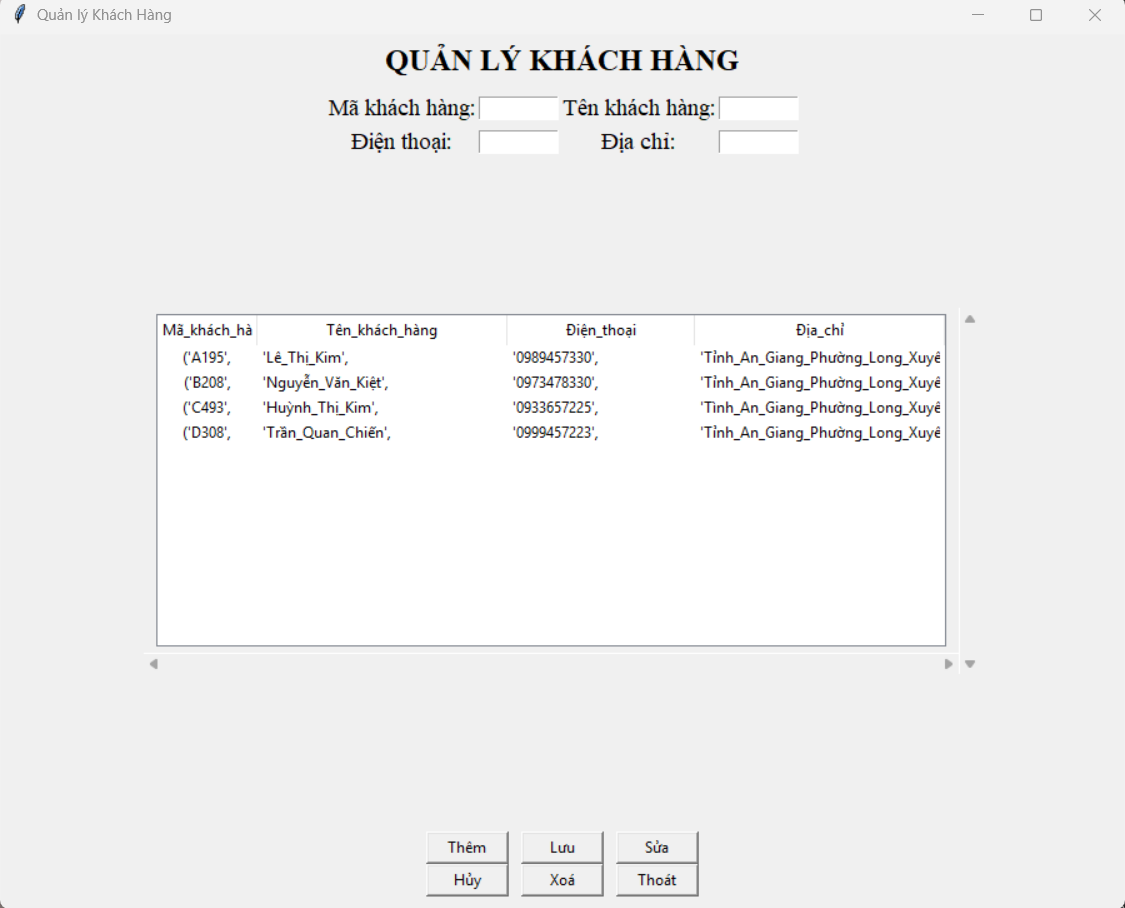Click the Thêm button

[467, 847]
